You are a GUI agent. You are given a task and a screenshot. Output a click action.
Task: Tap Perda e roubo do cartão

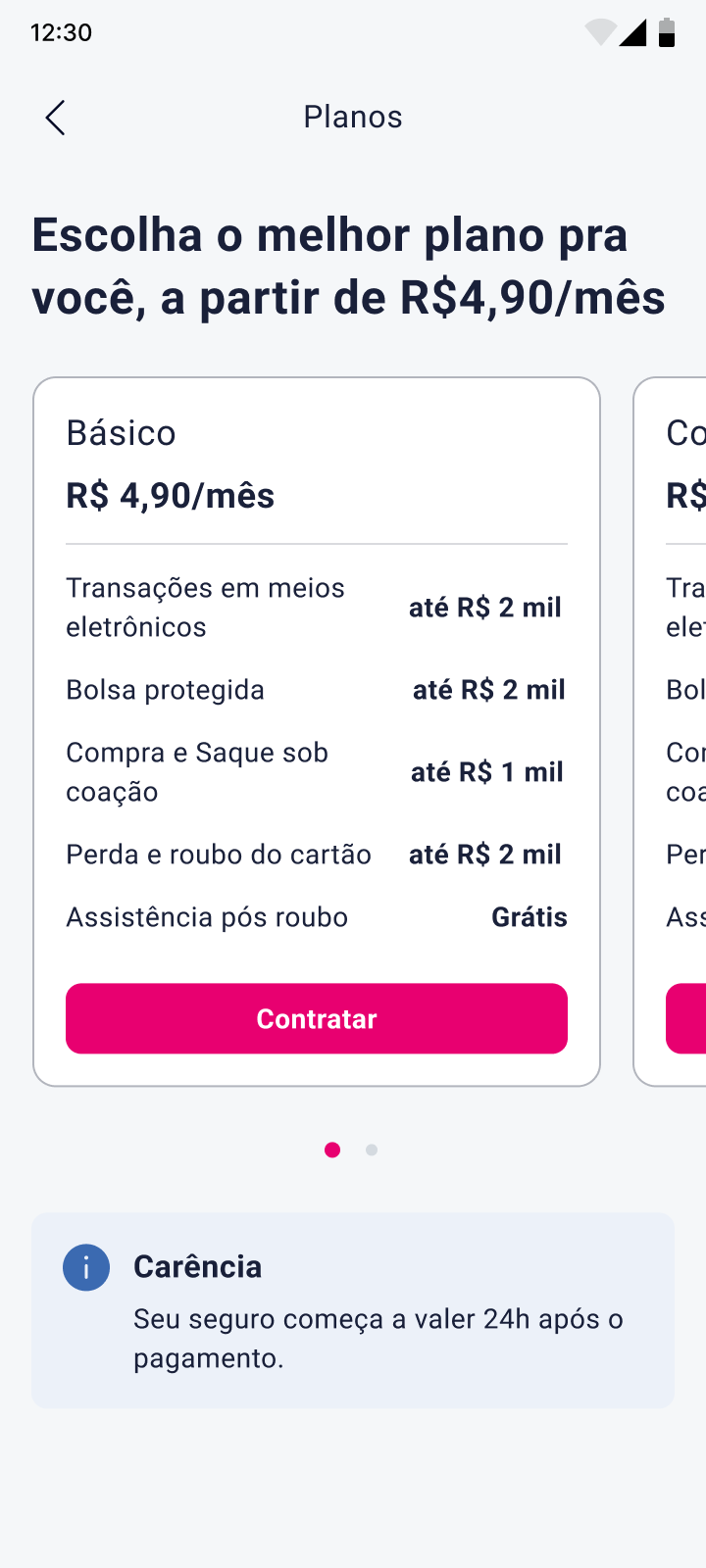click(316, 855)
